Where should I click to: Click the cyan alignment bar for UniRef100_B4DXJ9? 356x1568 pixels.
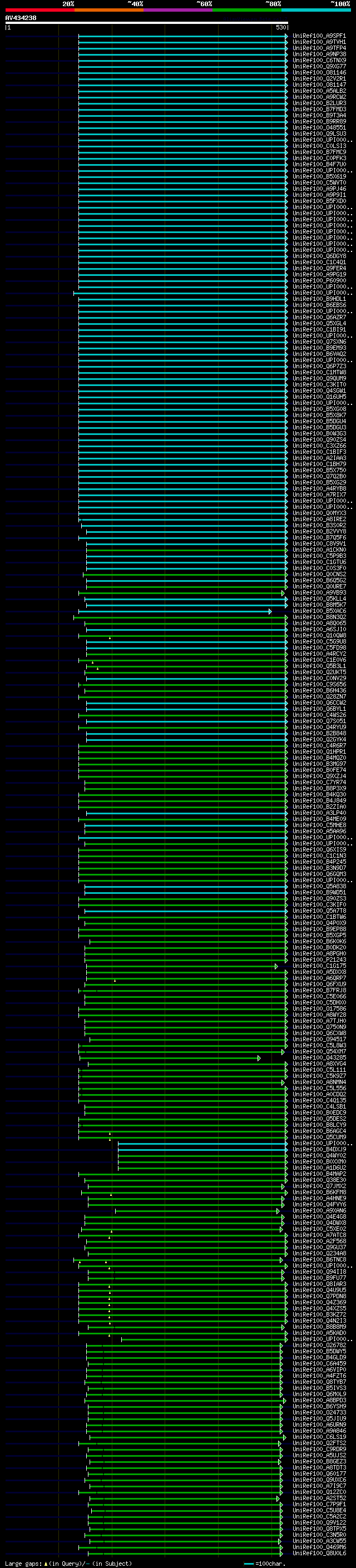click(202, 1150)
